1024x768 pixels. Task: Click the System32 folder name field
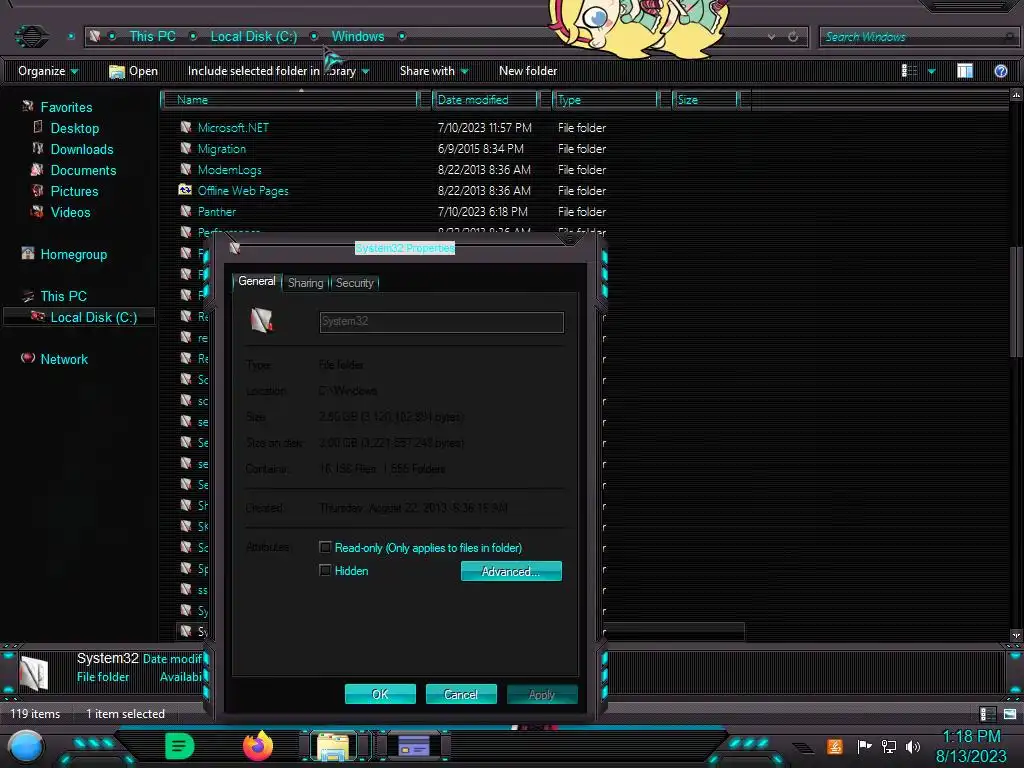click(441, 322)
